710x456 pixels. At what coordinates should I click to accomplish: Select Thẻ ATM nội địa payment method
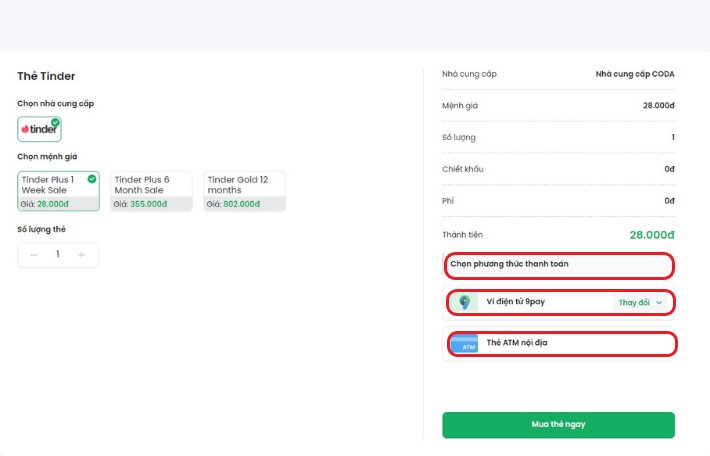pos(558,343)
